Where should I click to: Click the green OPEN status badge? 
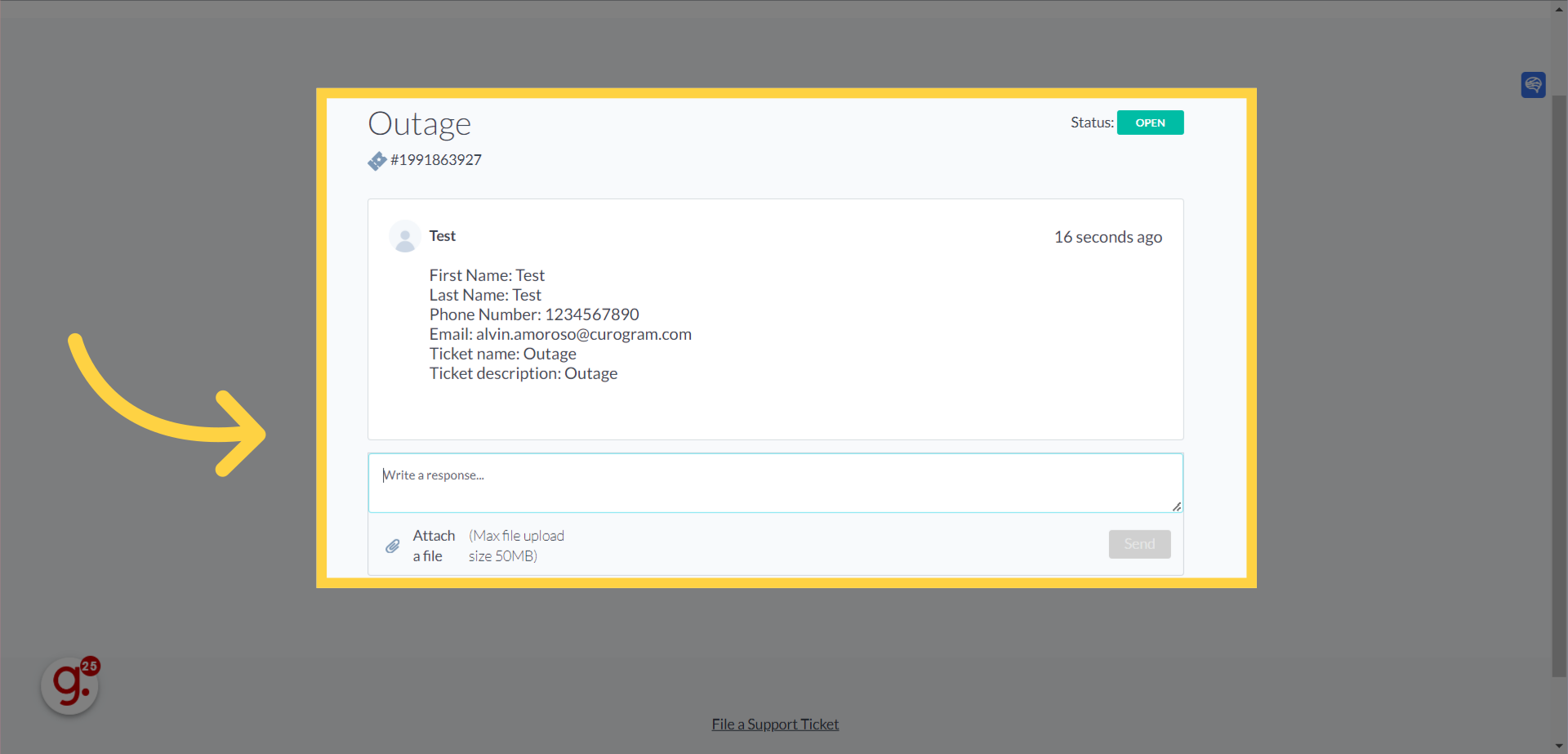coord(1150,122)
